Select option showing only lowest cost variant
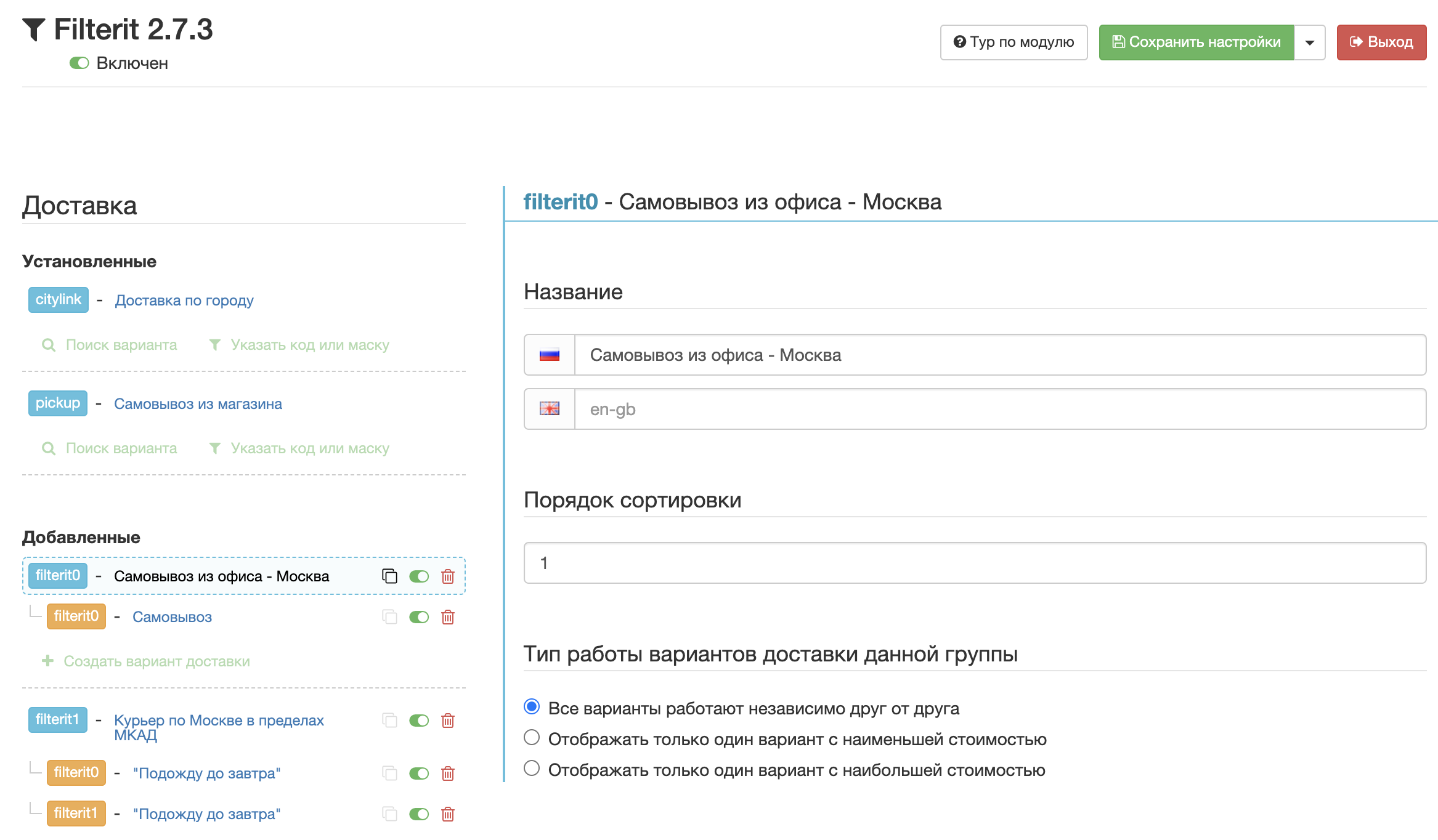Image resolution: width=1438 pixels, height=840 pixels. click(x=532, y=737)
